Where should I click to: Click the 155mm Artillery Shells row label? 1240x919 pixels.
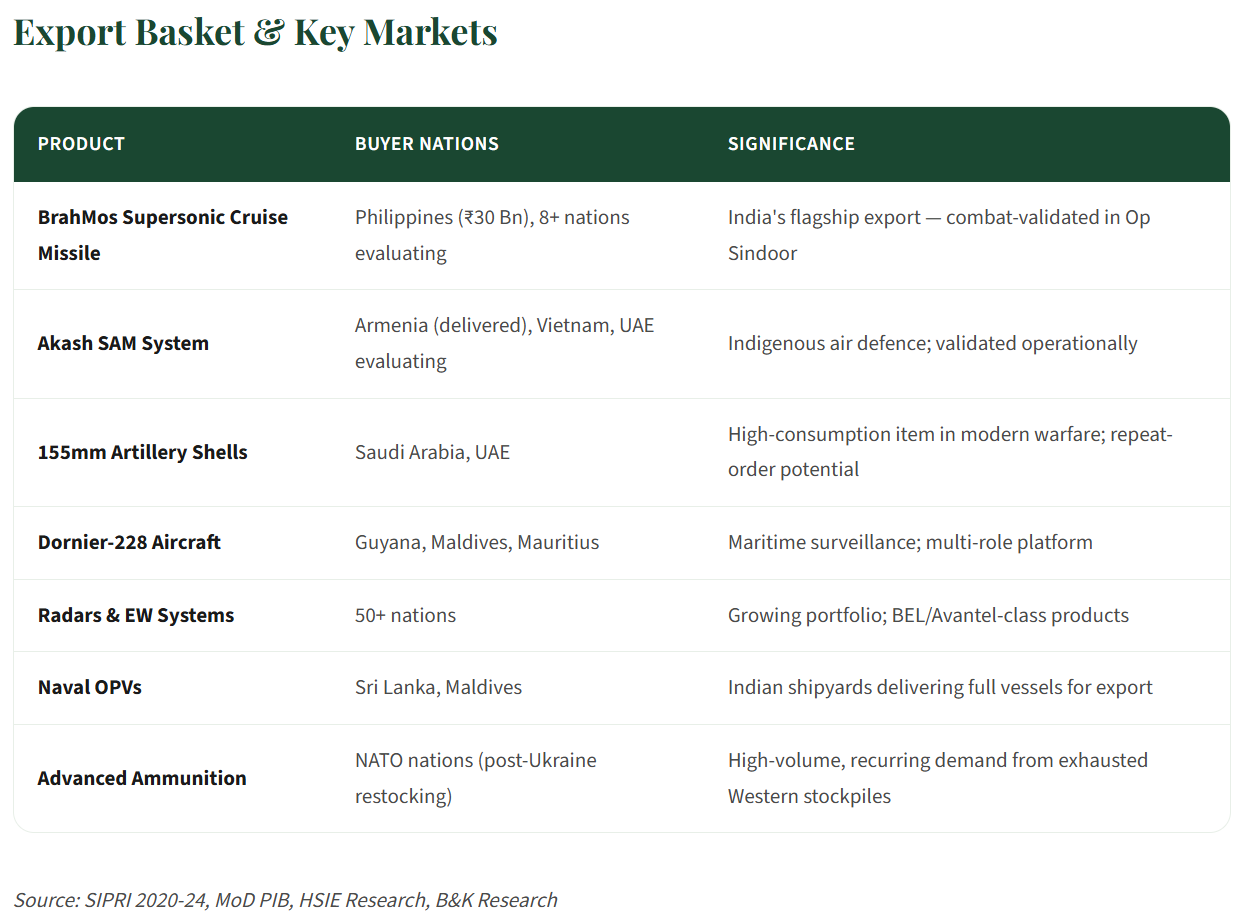[x=142, y=452]
